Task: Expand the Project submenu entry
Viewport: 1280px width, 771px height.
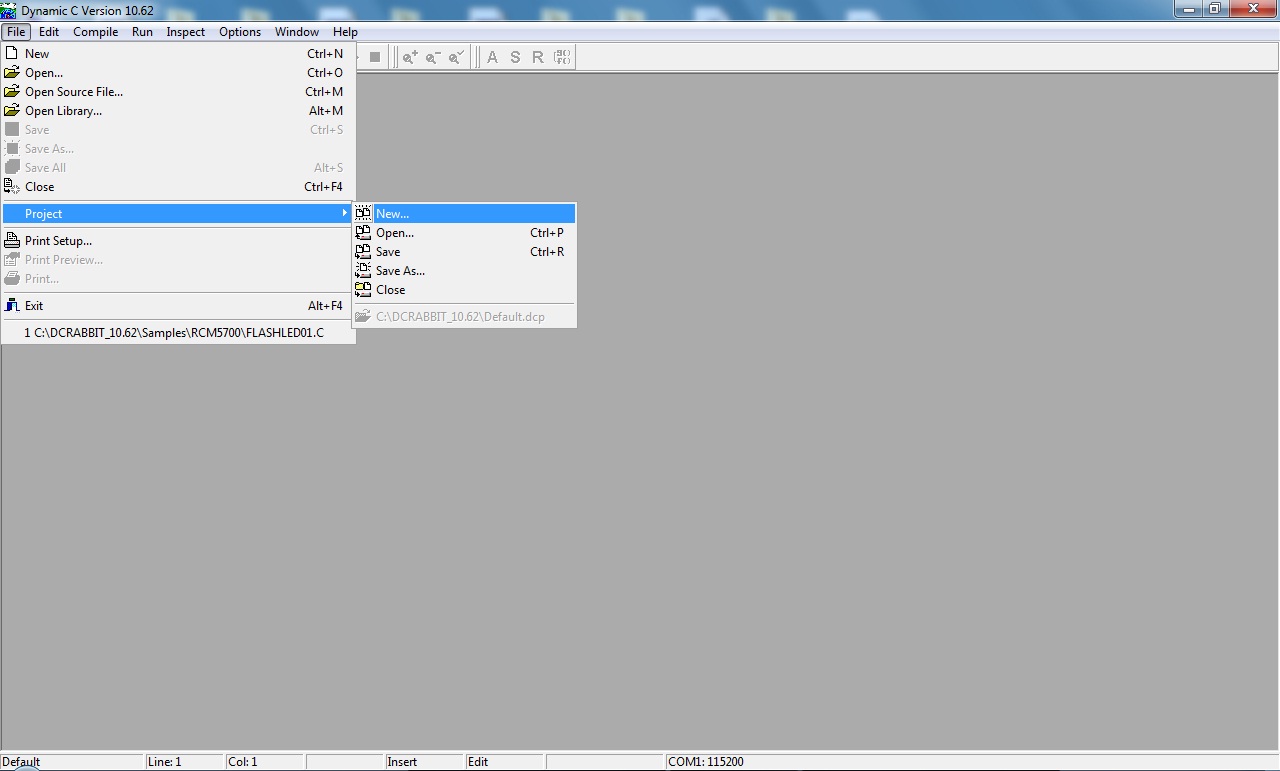Action: (x=178, y=214)
